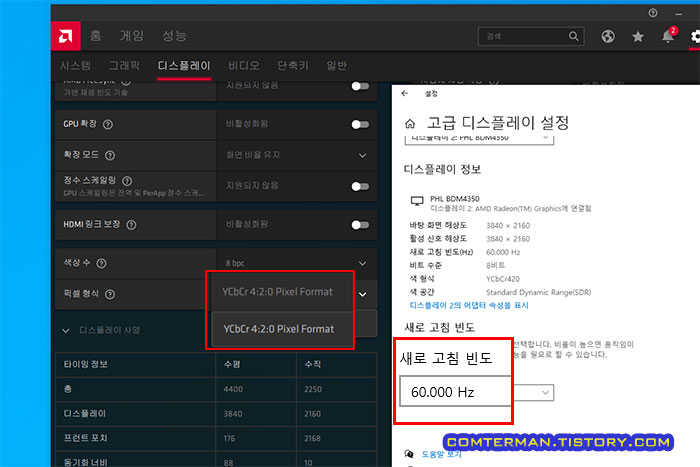
Task: Open the 픽셀 형식 dropdown arrow
Action: pyautogui.click(x=363, y=295)
